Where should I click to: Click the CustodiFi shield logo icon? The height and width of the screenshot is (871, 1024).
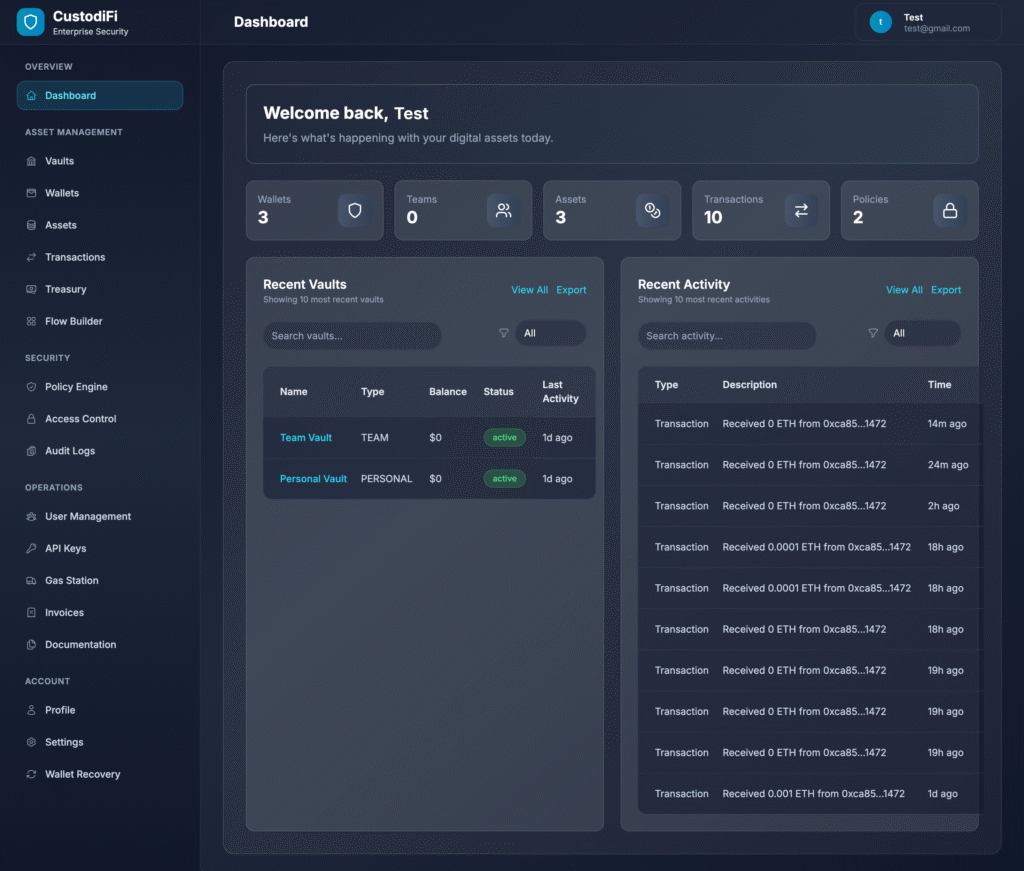click(x=30, y=22)
